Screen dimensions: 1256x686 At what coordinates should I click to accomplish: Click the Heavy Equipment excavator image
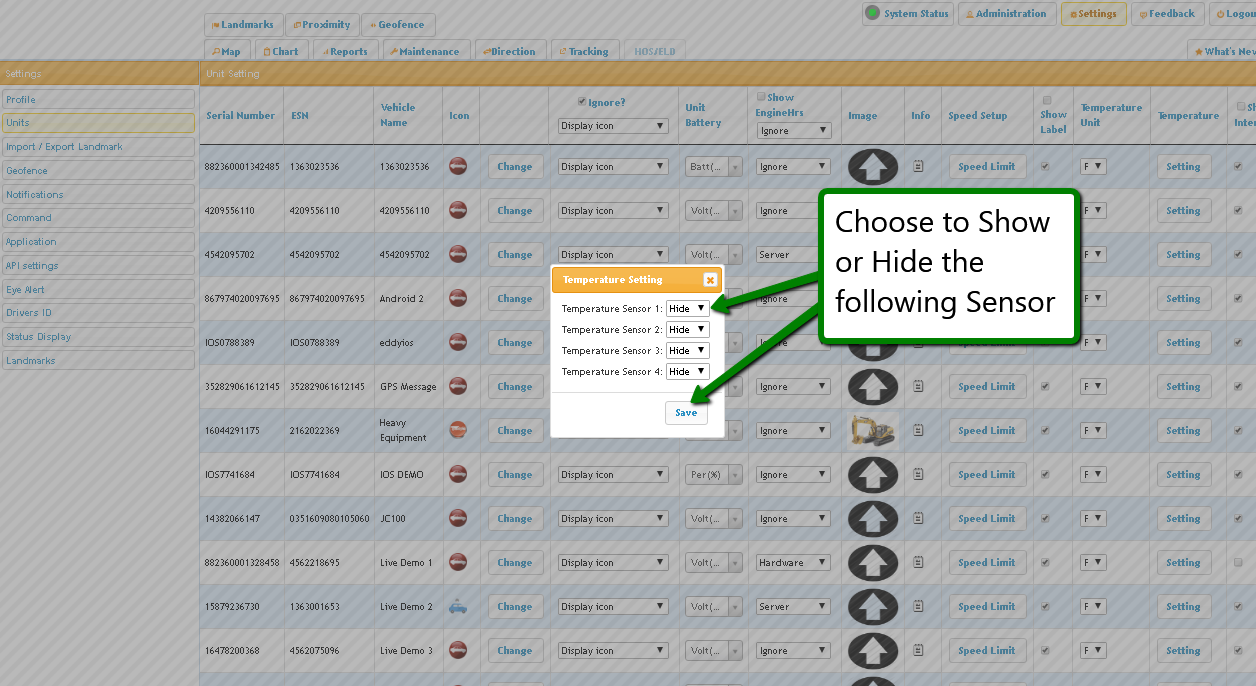pos(873,431)
